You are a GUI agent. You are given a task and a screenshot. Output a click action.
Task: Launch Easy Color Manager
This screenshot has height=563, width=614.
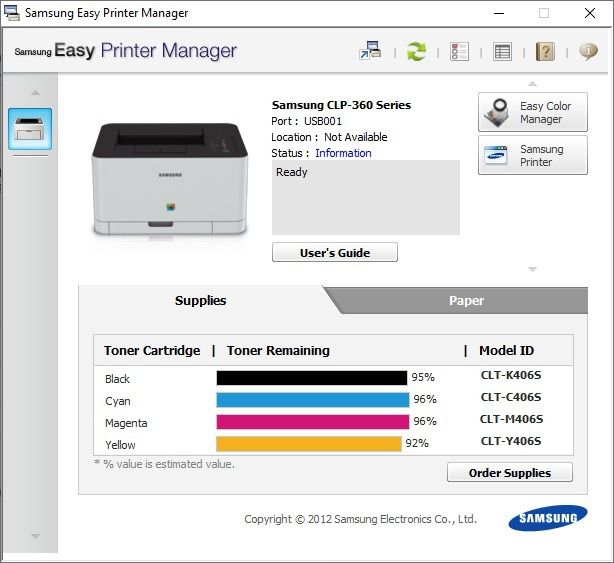coord(533,112)
